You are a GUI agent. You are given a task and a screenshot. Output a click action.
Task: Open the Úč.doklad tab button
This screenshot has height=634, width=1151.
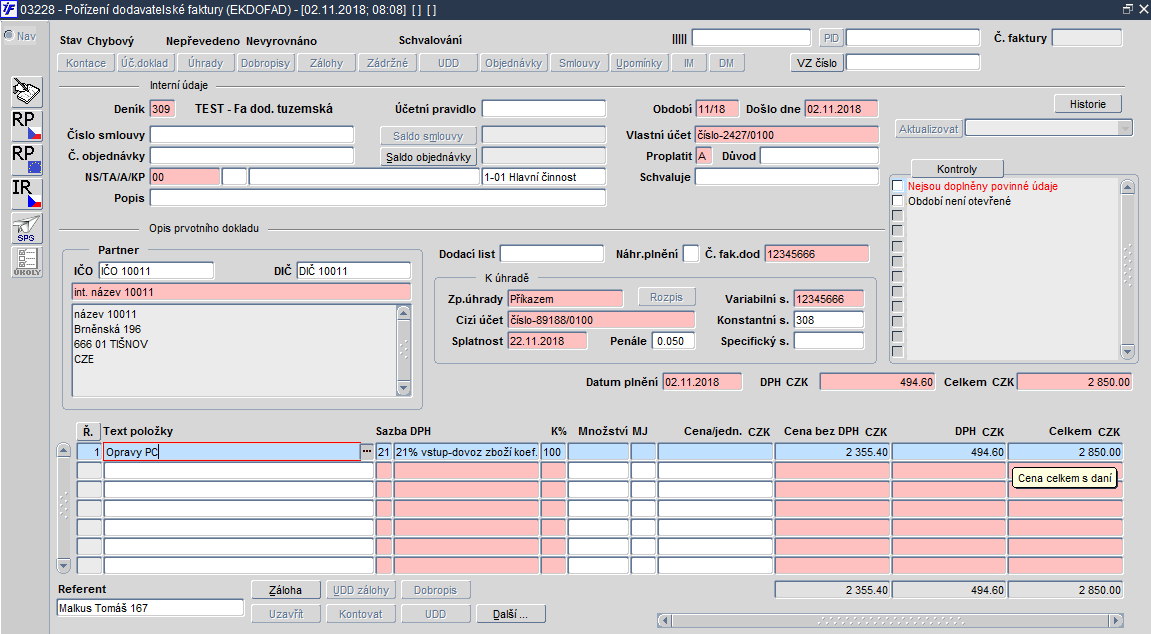(145, 63)
